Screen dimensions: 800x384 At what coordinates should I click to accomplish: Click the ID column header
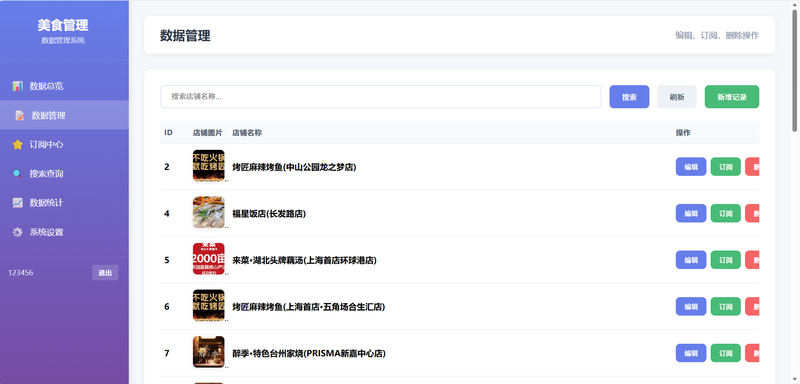pyautogui.click(x=168, y=133)
